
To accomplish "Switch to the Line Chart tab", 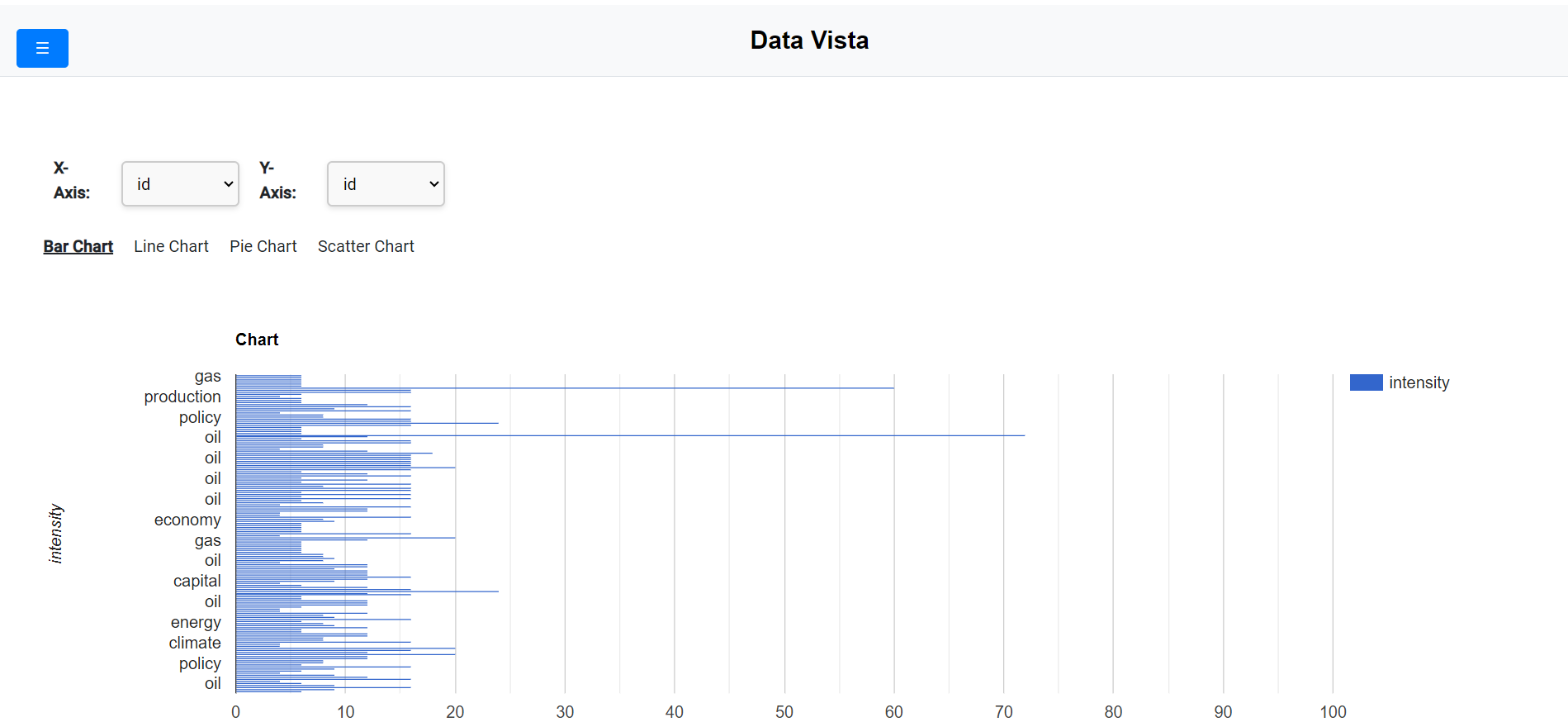I will 171,246.
